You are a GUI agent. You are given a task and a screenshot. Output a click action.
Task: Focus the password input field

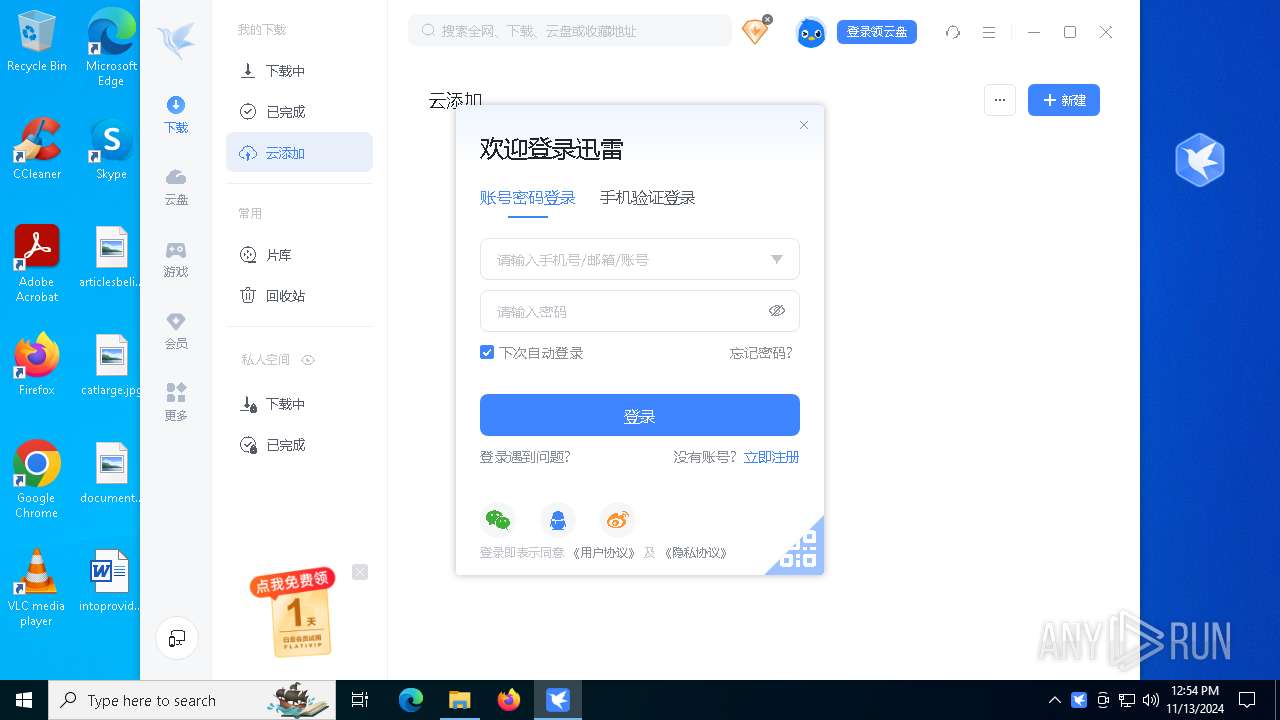click(x=640, y=311)
